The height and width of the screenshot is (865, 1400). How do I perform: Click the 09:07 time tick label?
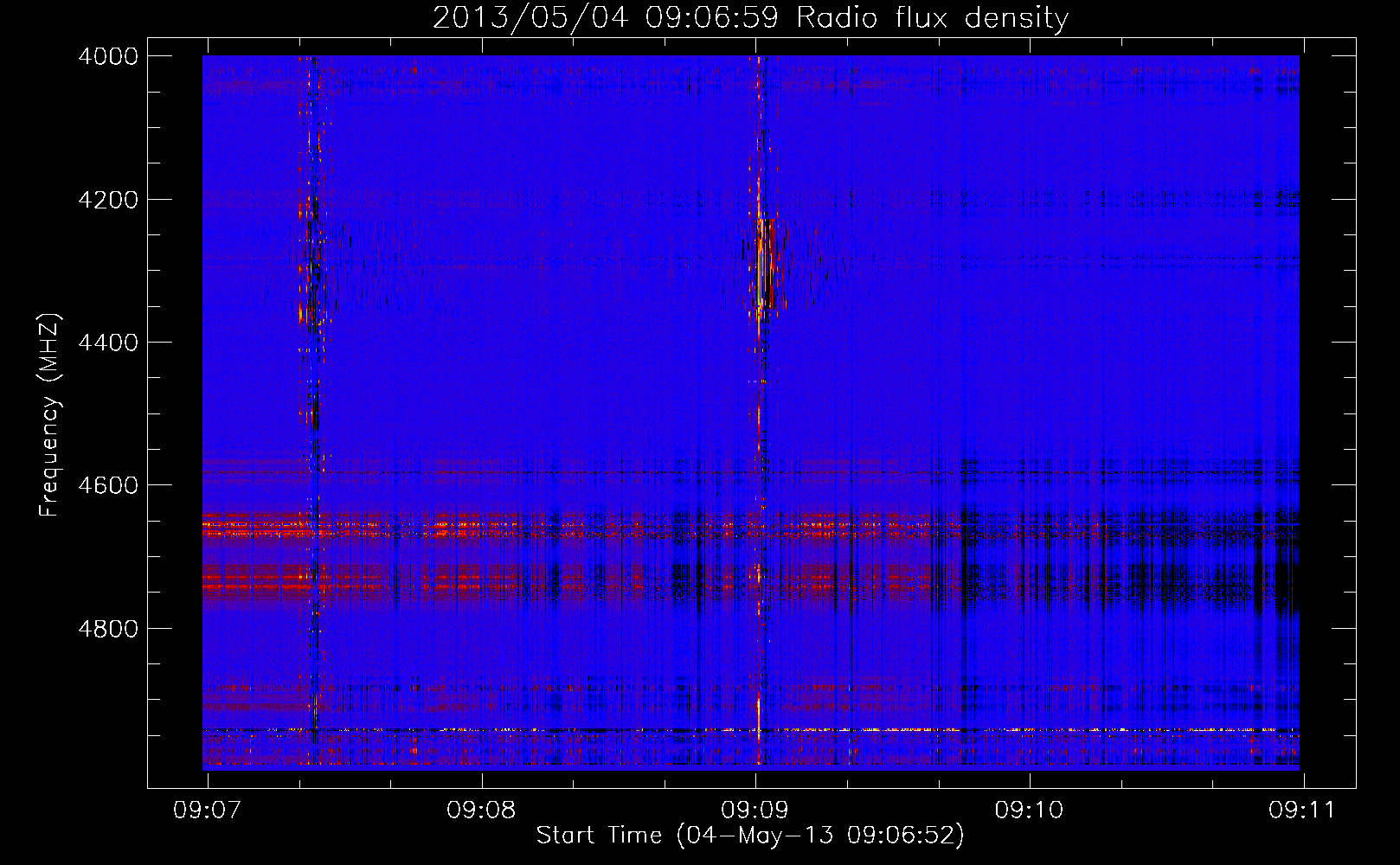point(208,810)
